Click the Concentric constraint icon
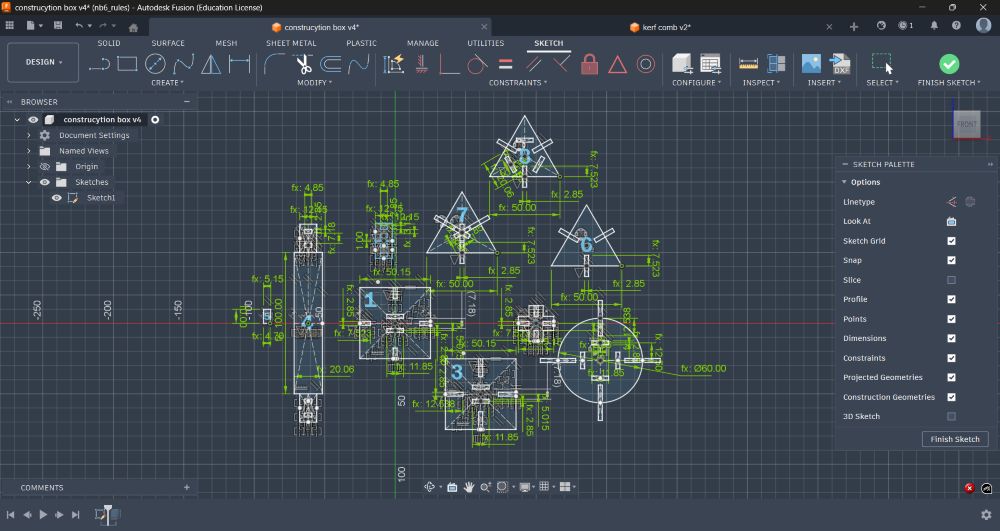Image resolution: width=1000 pixels, height=531 pixels. point(645,64)
